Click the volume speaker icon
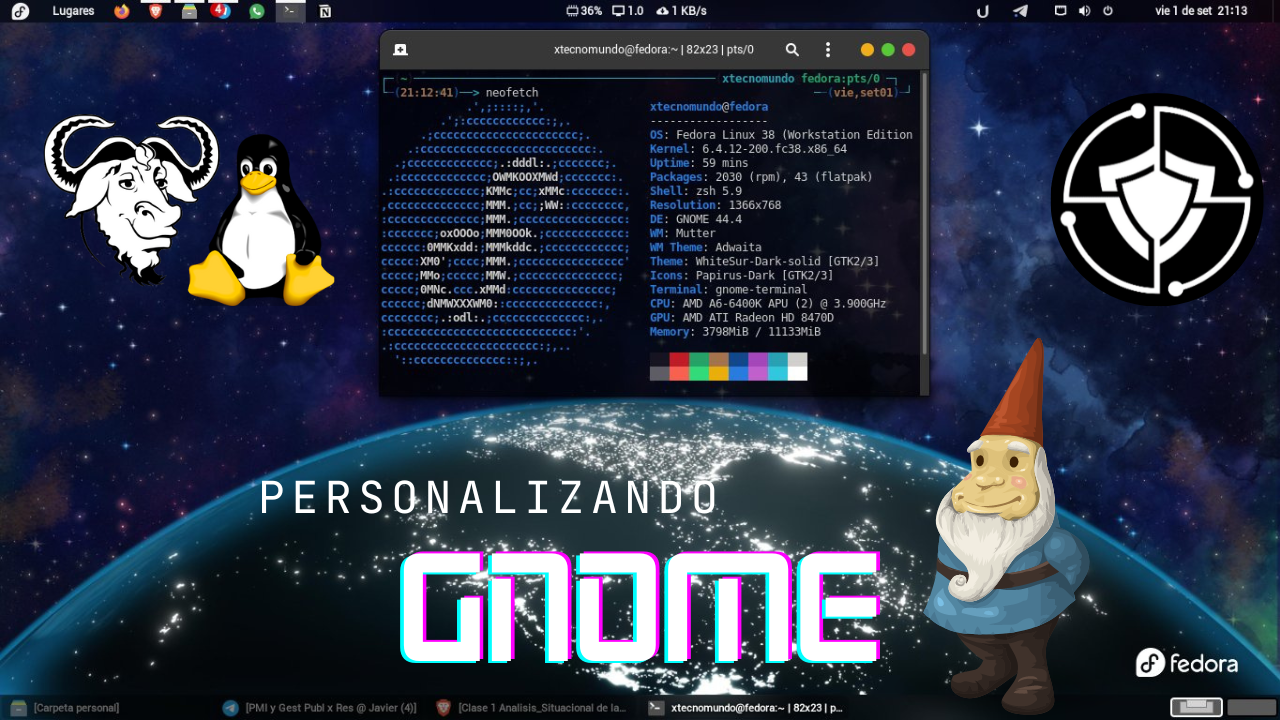 (x=1084, y=11)
